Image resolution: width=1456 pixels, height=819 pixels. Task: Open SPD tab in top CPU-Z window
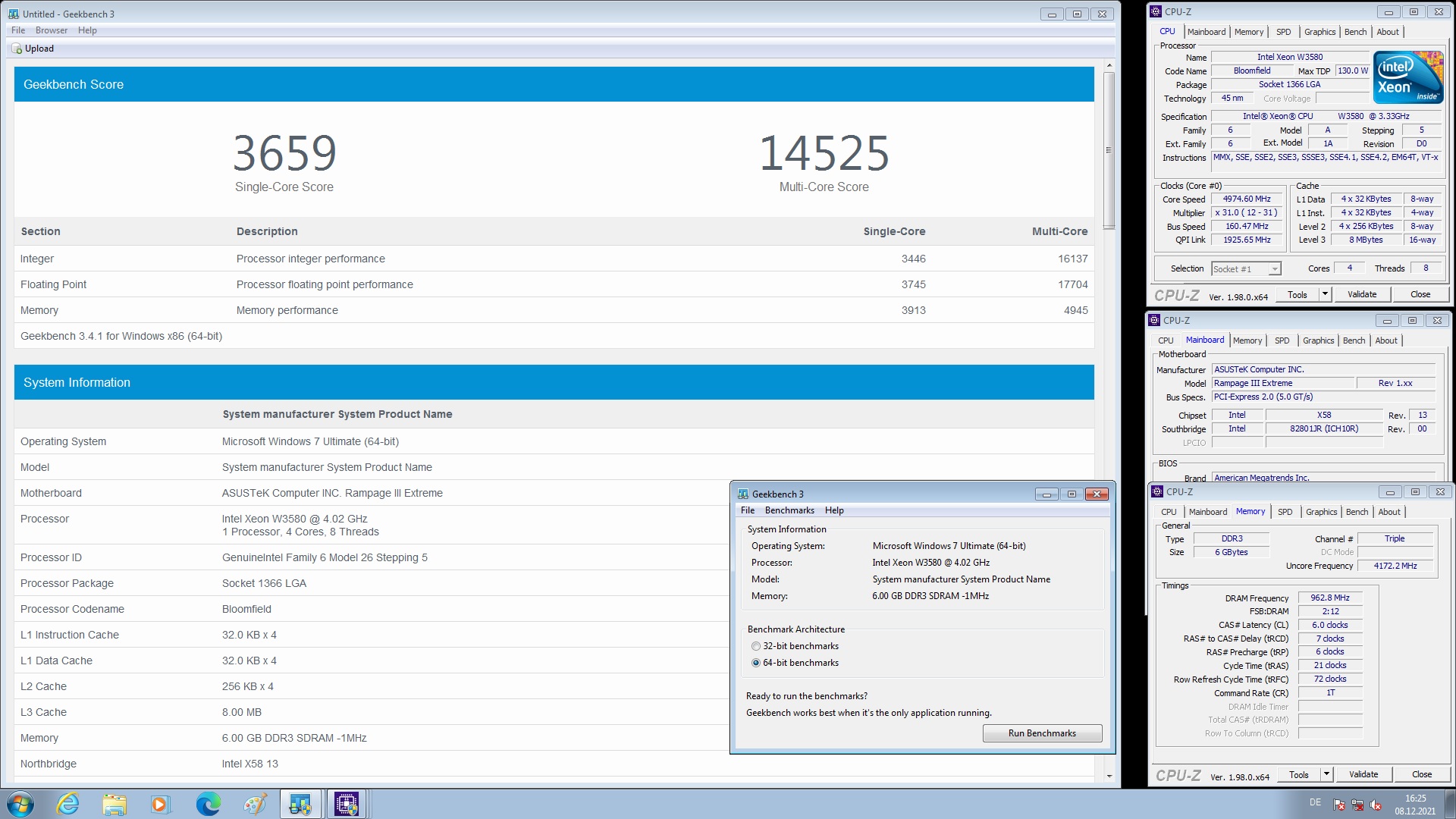click(1283, 32)
